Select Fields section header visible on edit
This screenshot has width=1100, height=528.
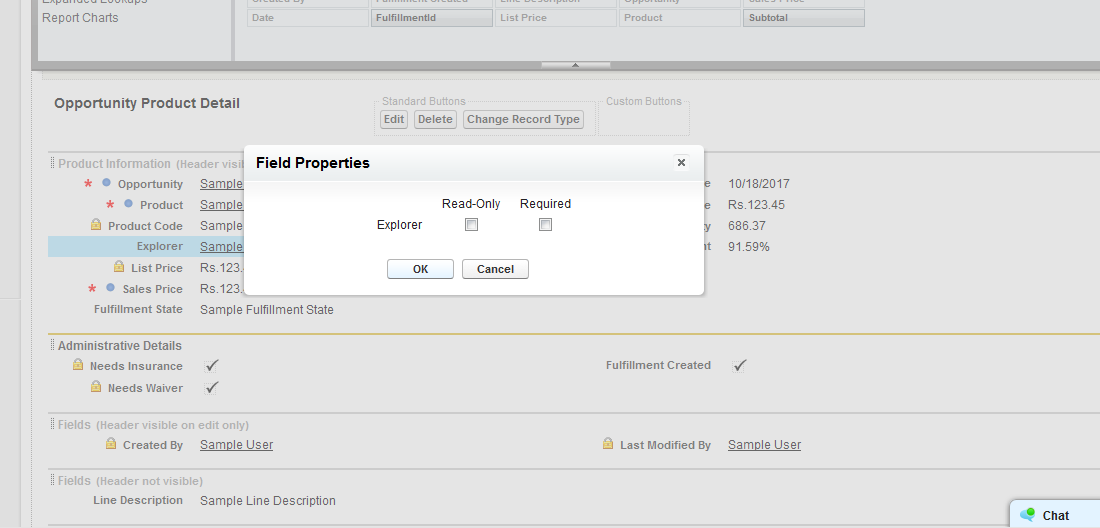click(153, 425)
